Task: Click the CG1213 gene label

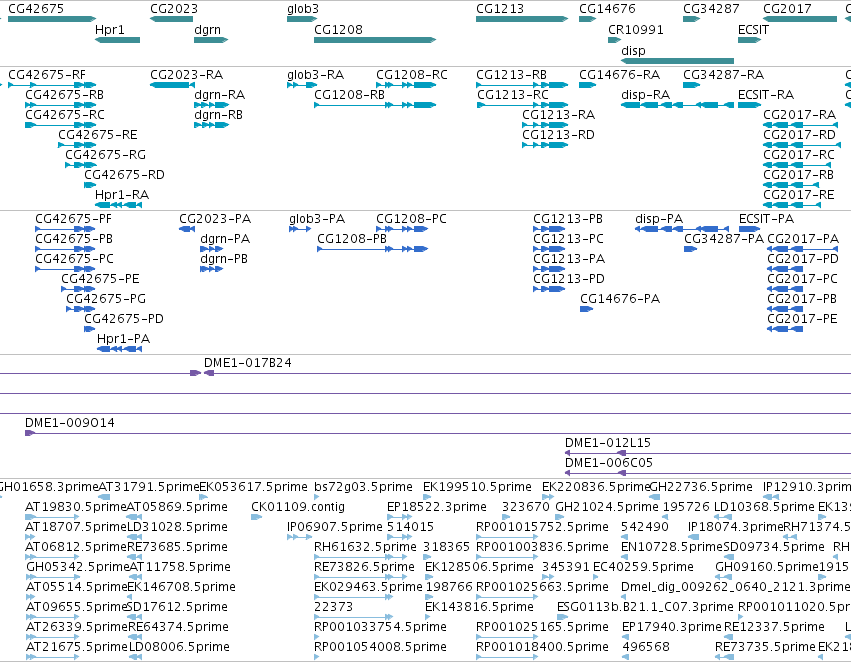Action: click(500, 9)
